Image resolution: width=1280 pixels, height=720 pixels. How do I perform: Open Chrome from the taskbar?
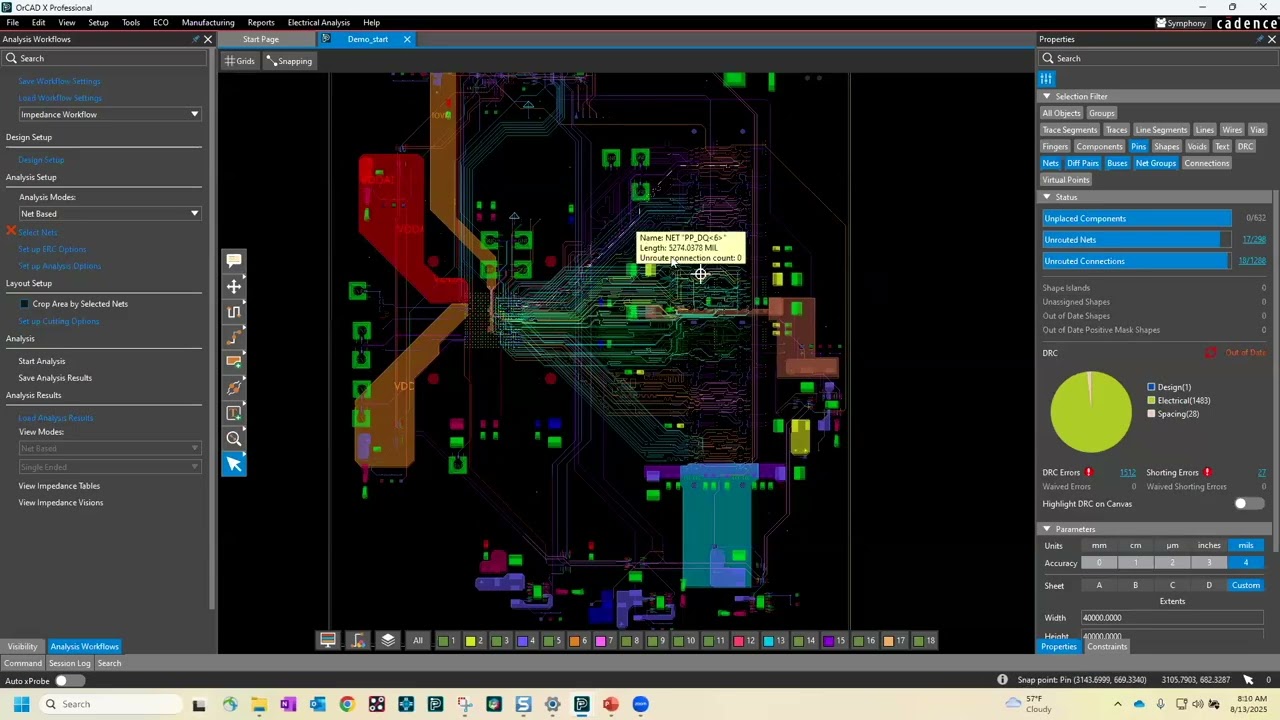[x=347, y=704]
